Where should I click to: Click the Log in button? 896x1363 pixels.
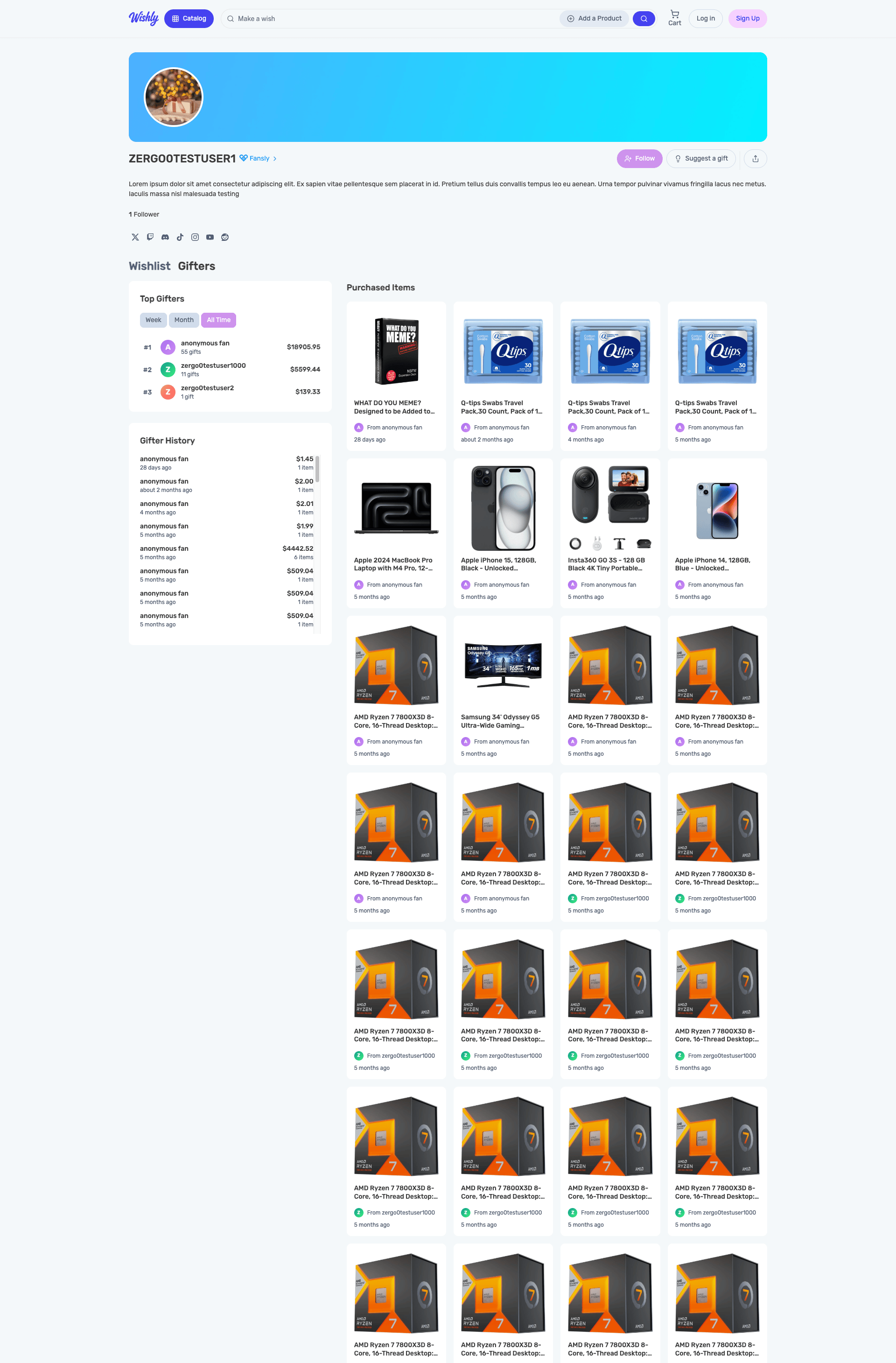click(705, 18)
